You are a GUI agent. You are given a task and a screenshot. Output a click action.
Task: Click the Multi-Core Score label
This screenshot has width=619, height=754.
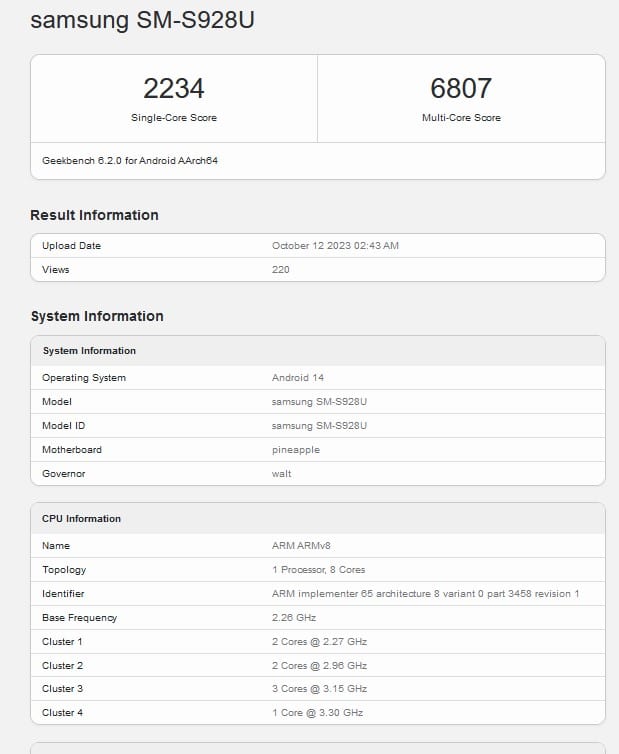click(461, 118)
